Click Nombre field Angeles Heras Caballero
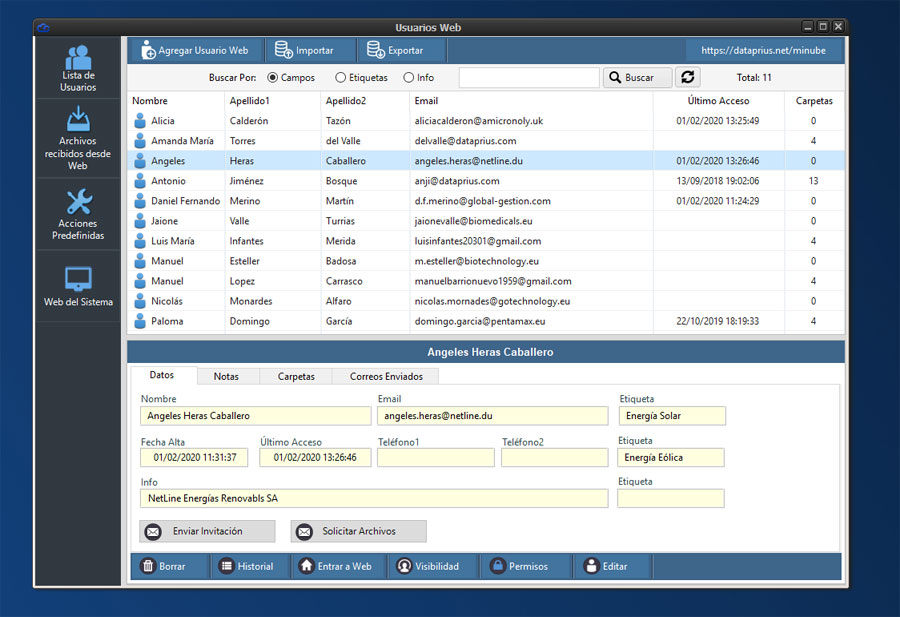Image resolution: width=900 pixels, height=617 pixels. click(x=255, y=416)
